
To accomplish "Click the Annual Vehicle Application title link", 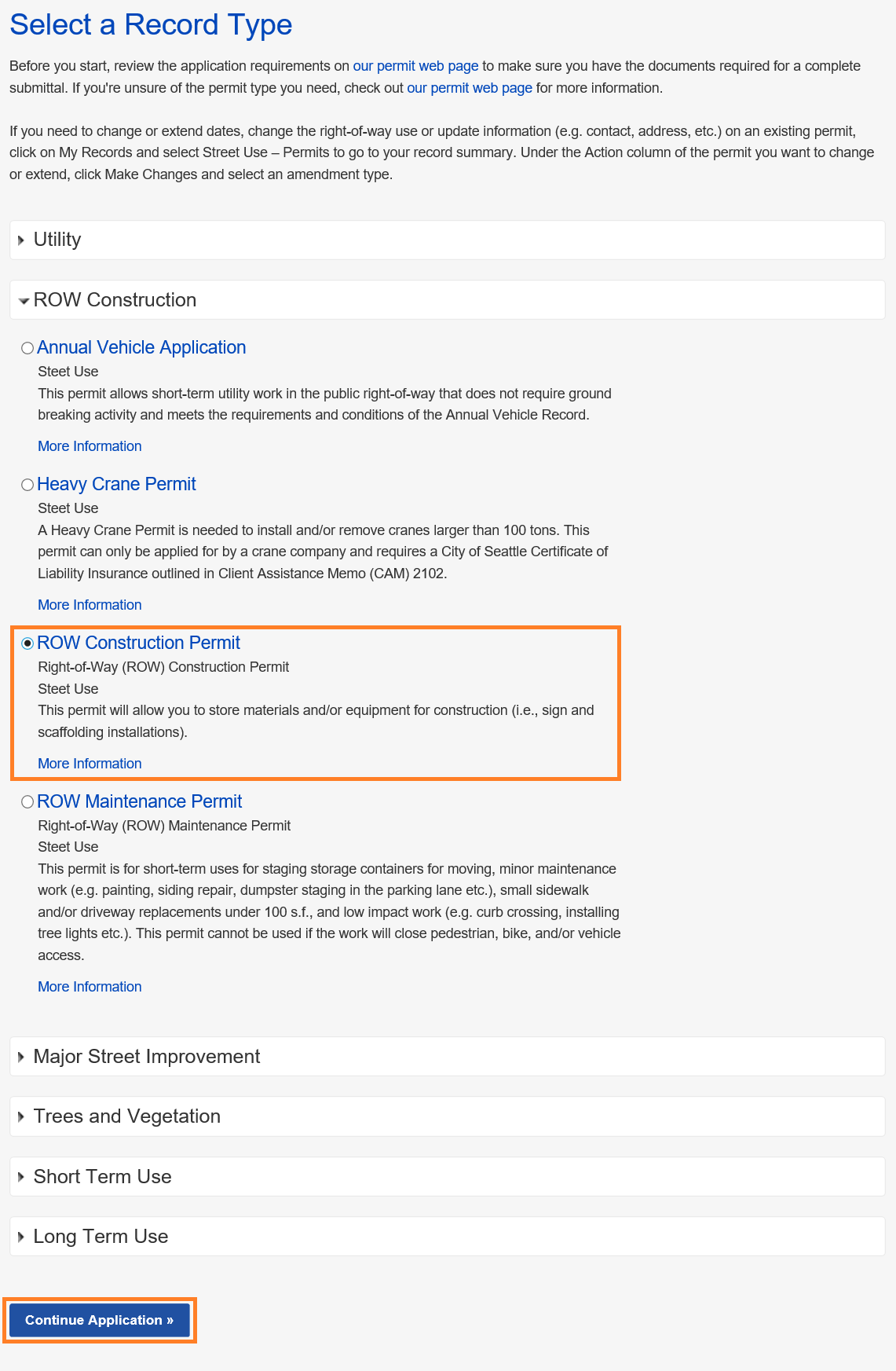I will (x=141, y=347).
